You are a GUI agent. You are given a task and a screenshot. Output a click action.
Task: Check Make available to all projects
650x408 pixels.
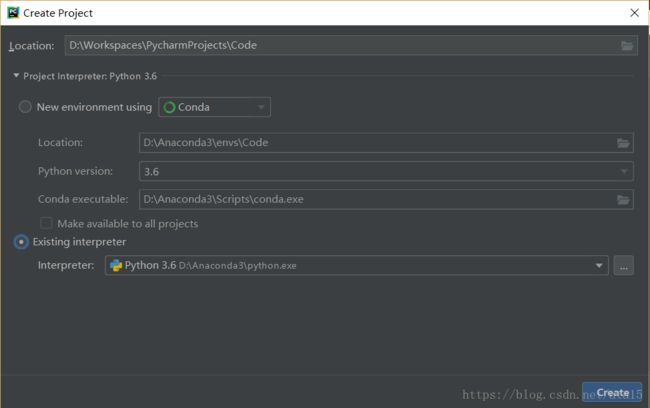point(46,223)
